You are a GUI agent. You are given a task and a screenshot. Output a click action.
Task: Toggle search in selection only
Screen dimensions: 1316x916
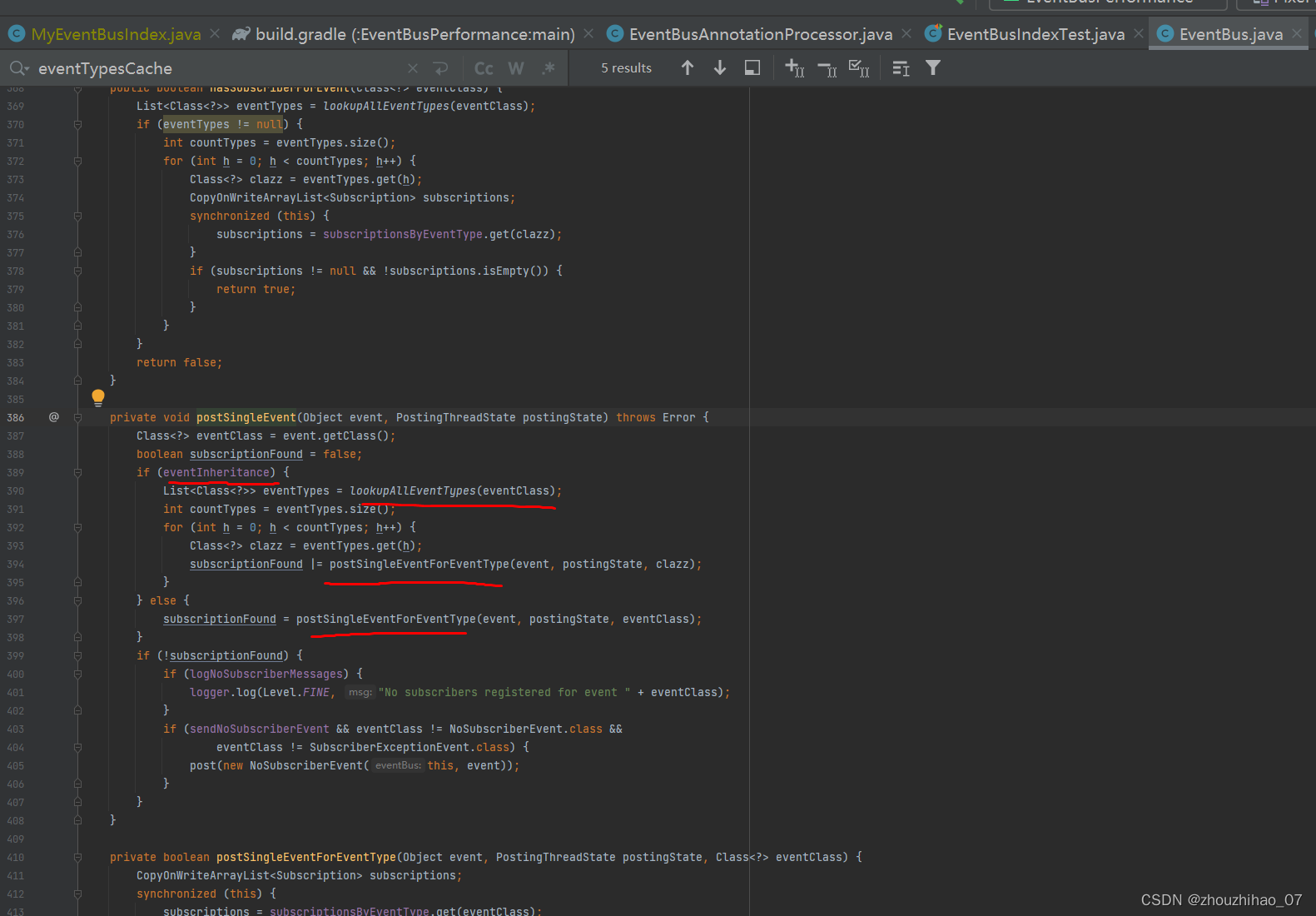click(x=901, y=67)
